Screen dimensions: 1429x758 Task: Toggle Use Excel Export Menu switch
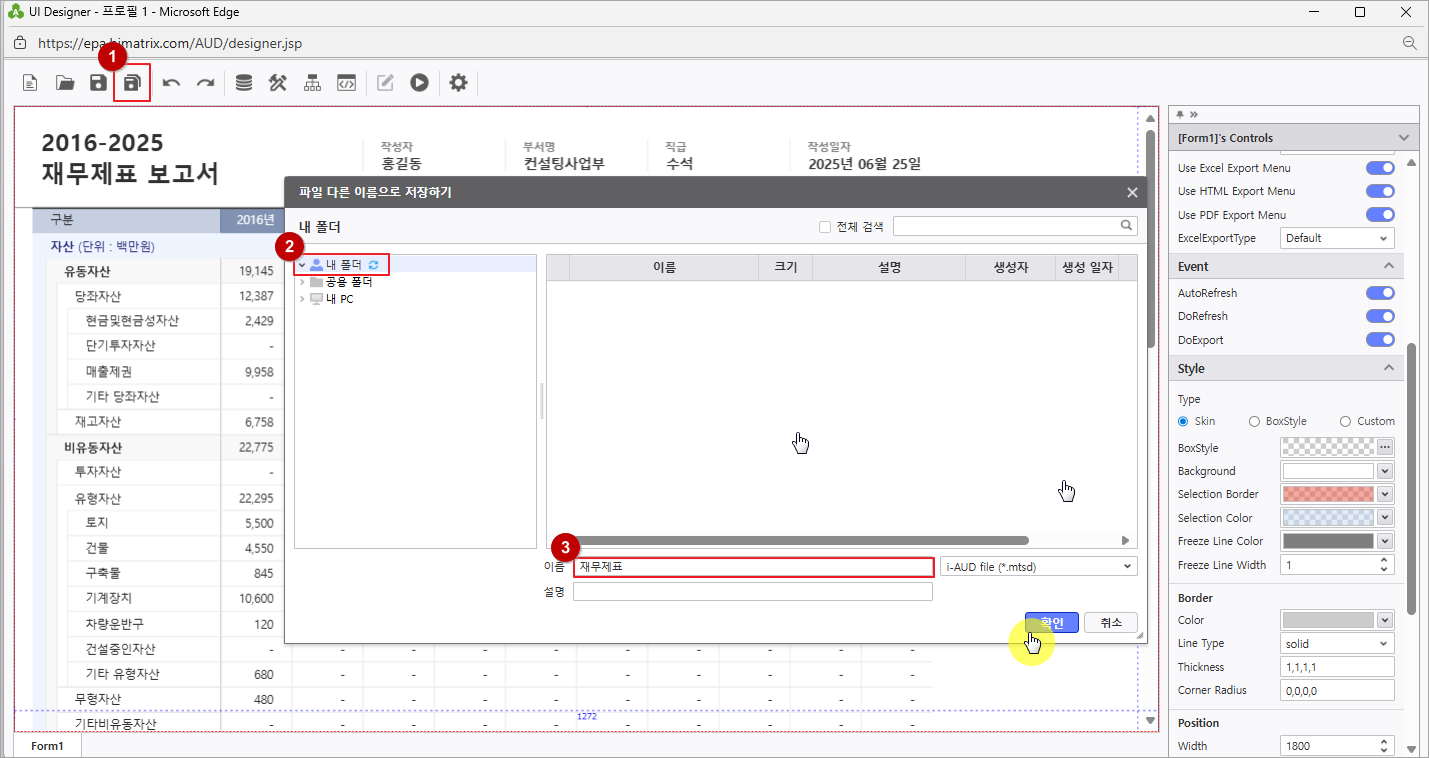(x=1380, y=168)
